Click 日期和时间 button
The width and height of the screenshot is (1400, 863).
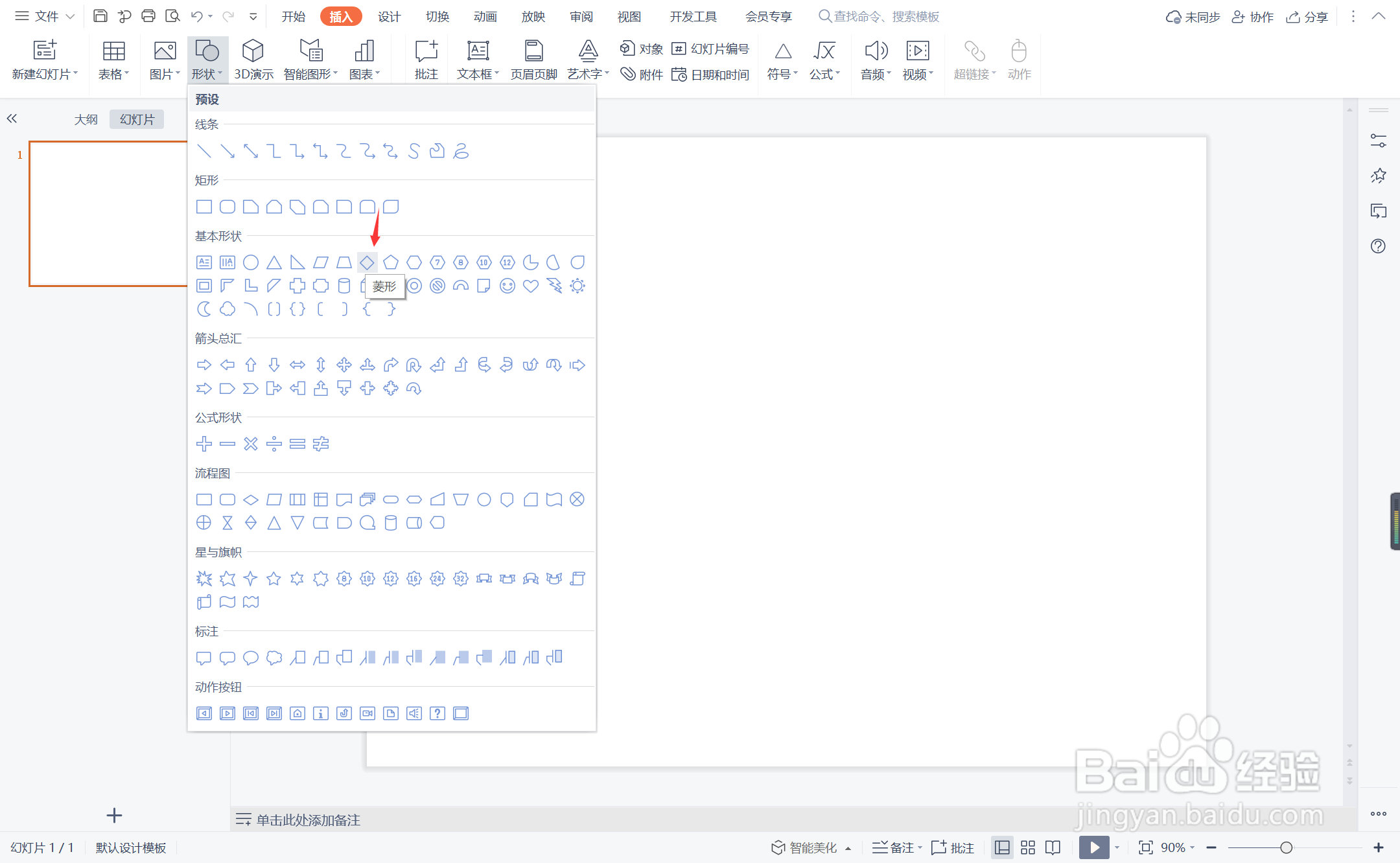point(710,75)
